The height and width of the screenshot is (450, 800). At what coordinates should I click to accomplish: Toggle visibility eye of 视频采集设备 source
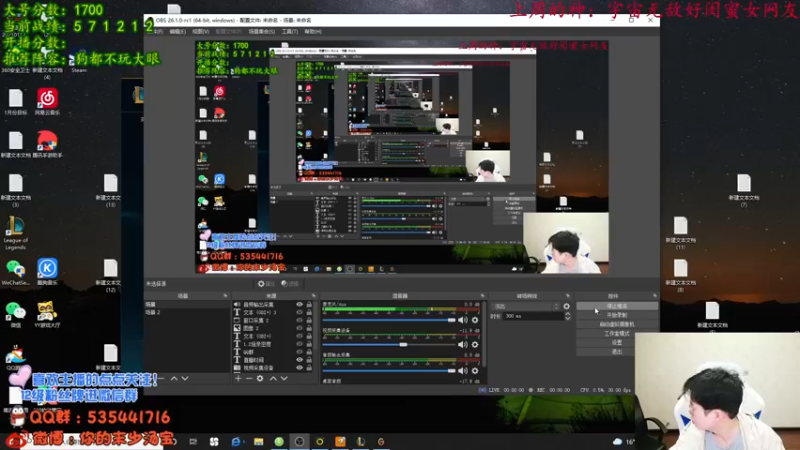(x=299, y=367)
